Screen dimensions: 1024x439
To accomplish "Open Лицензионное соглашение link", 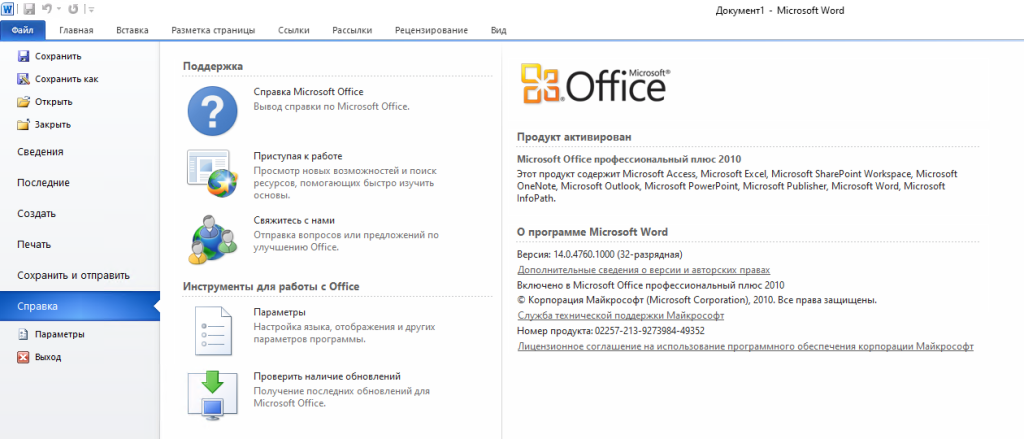I will 745,346.
